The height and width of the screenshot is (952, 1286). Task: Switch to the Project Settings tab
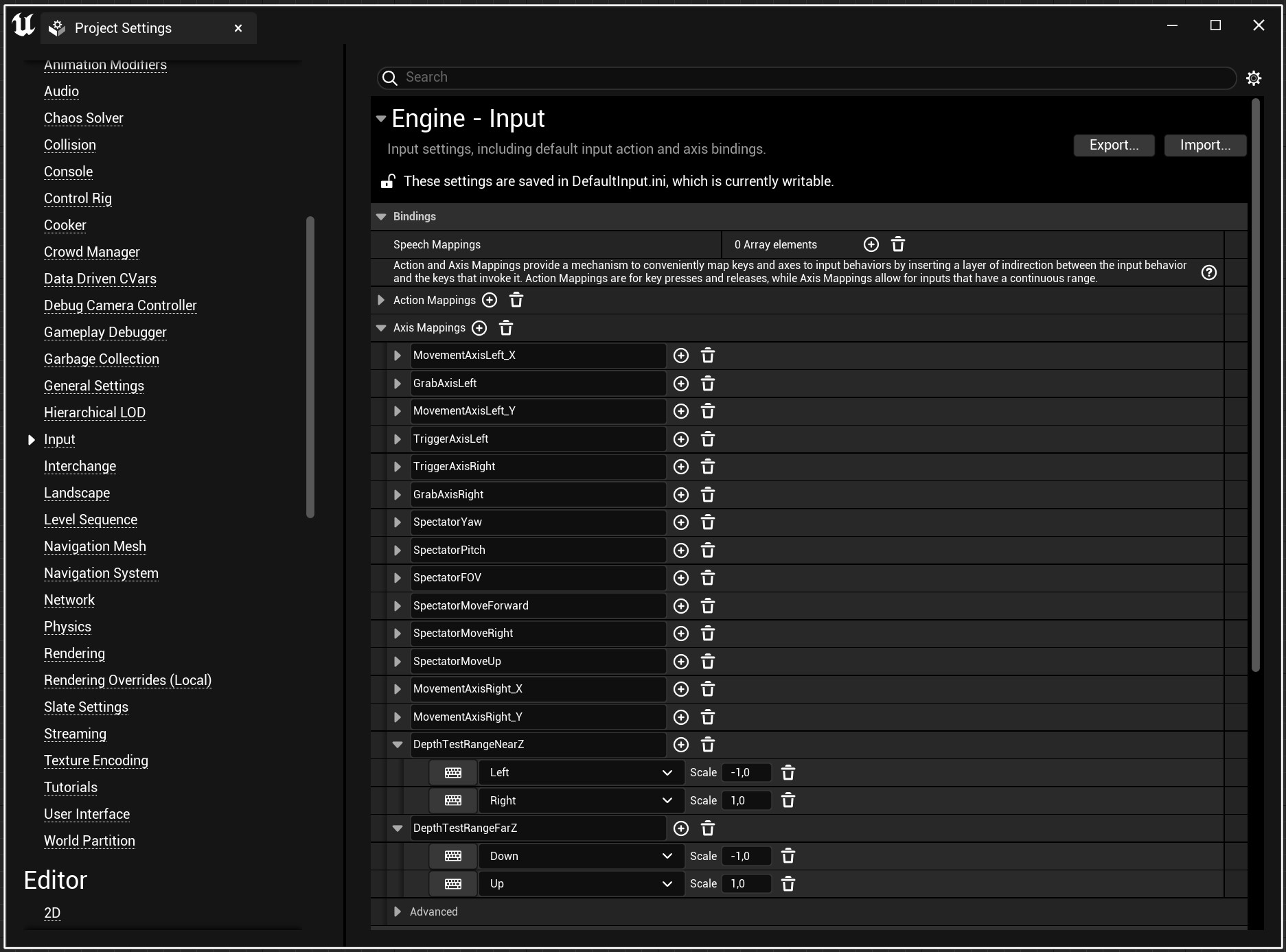[x=124, y=27]
